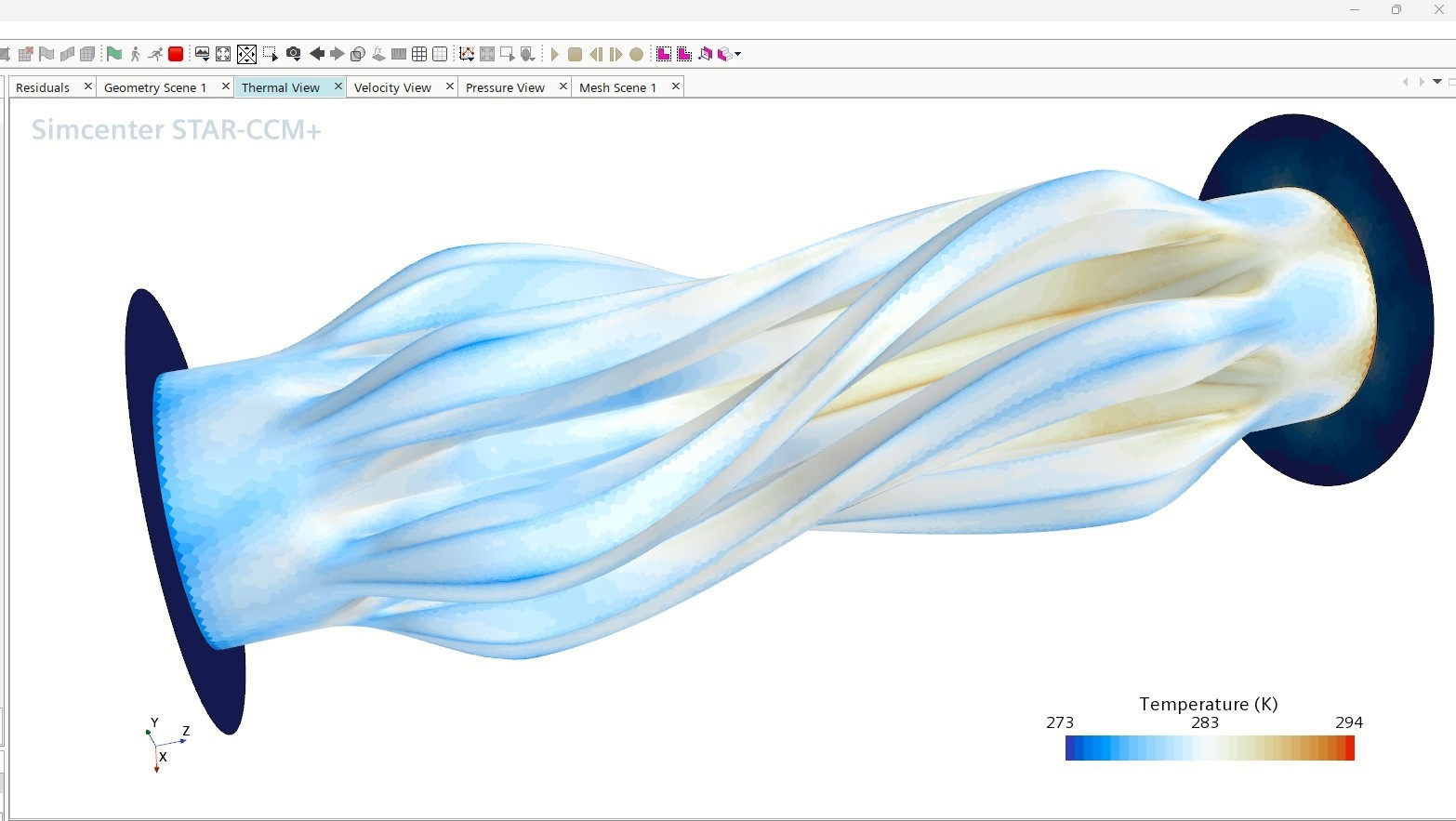Image resolution: width=1456 pixels, height=821 pixels.
Task: Click the red Stop simulation button
Action: [175, 54]
